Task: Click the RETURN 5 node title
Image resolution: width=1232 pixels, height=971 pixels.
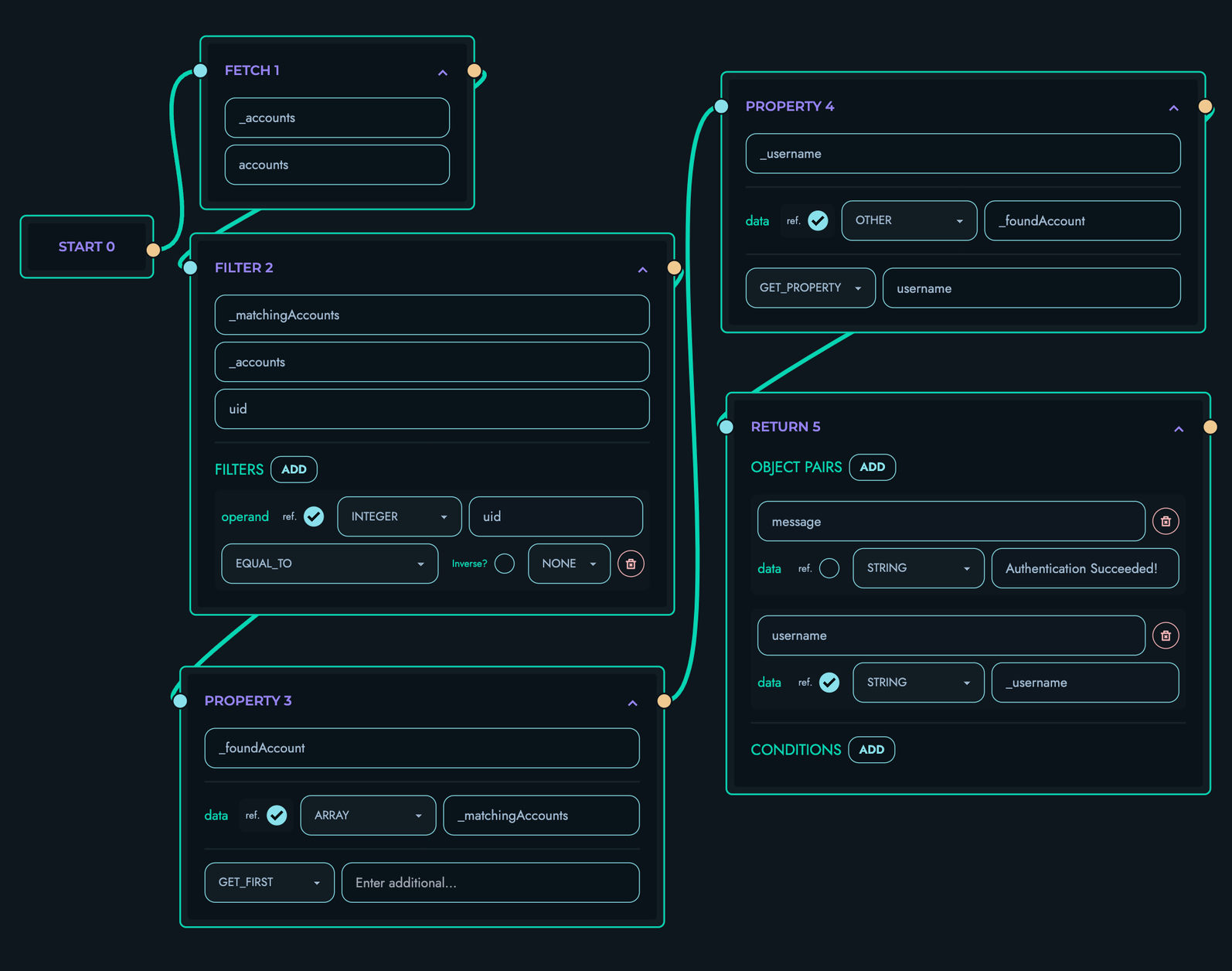Action: click(x=785, y=427)
